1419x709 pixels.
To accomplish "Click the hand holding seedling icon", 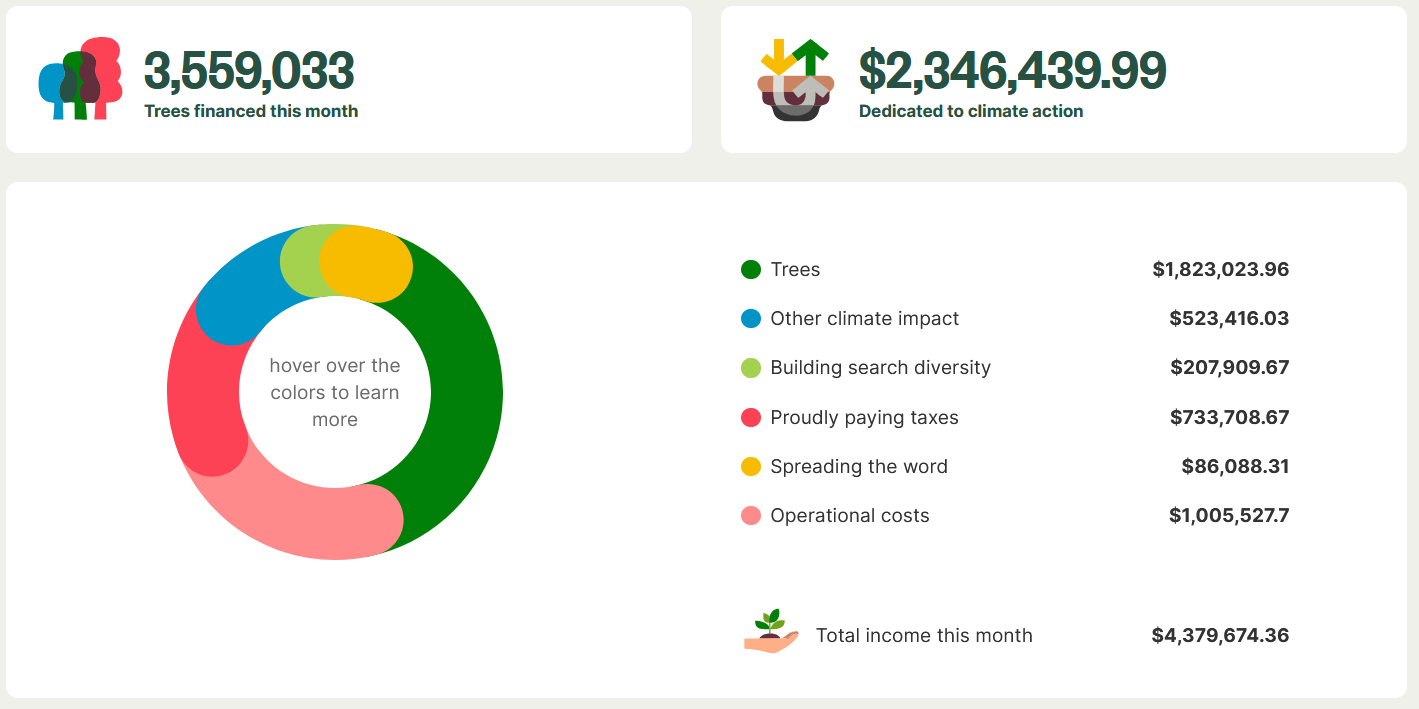I will point(772,633).
